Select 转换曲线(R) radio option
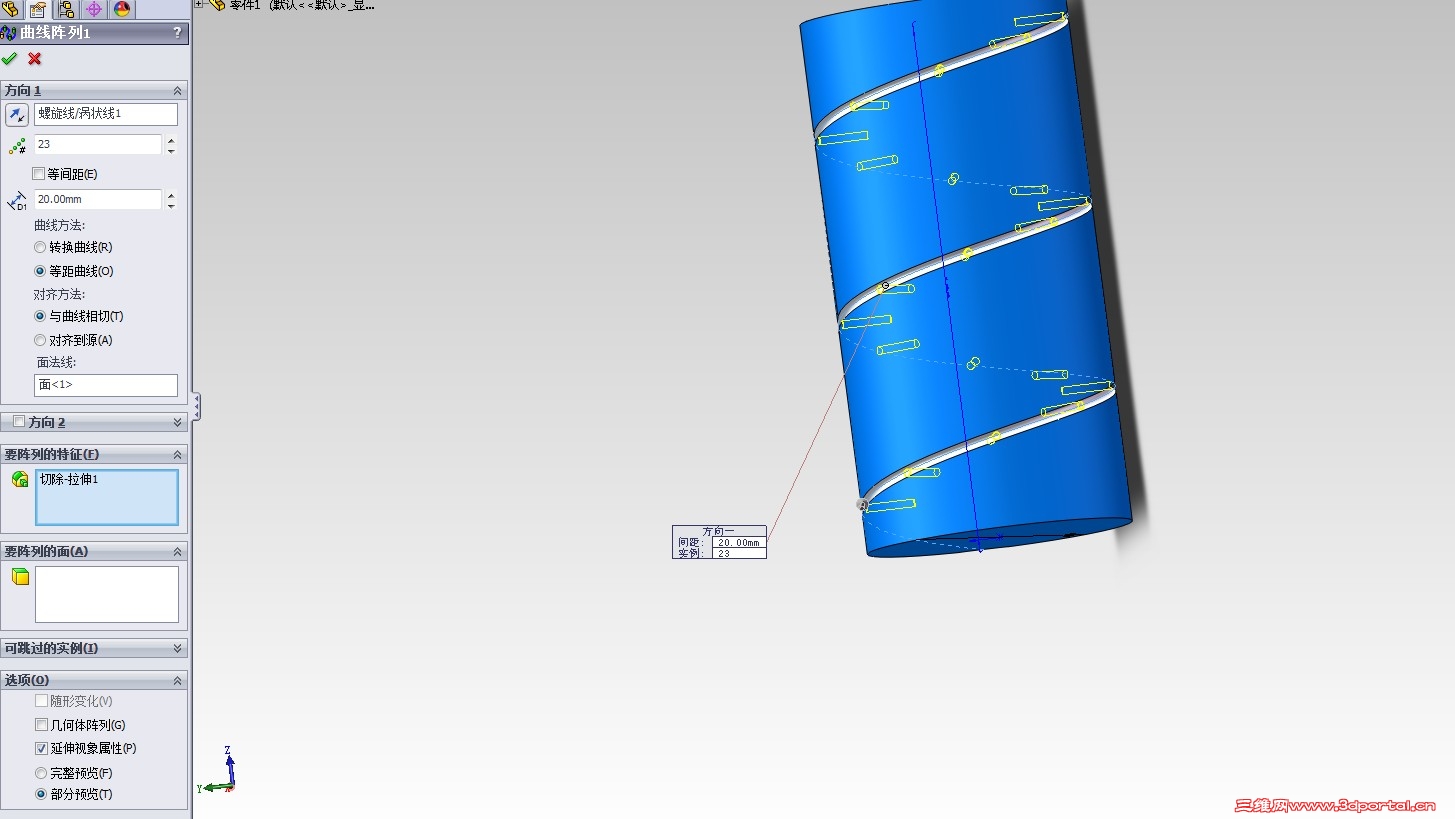This screenshot has height=819, width=1455. click(x=40, y=247)
